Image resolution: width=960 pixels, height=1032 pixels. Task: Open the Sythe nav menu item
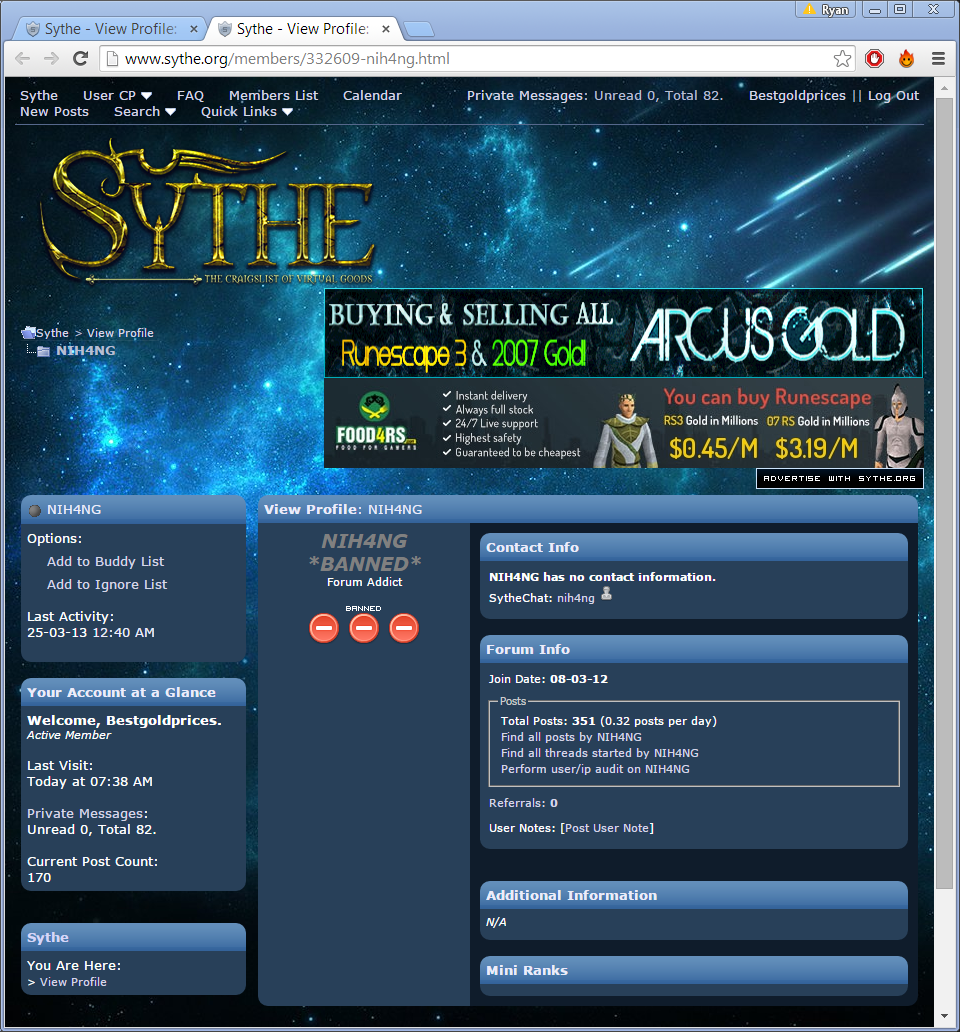click(39, 95)
